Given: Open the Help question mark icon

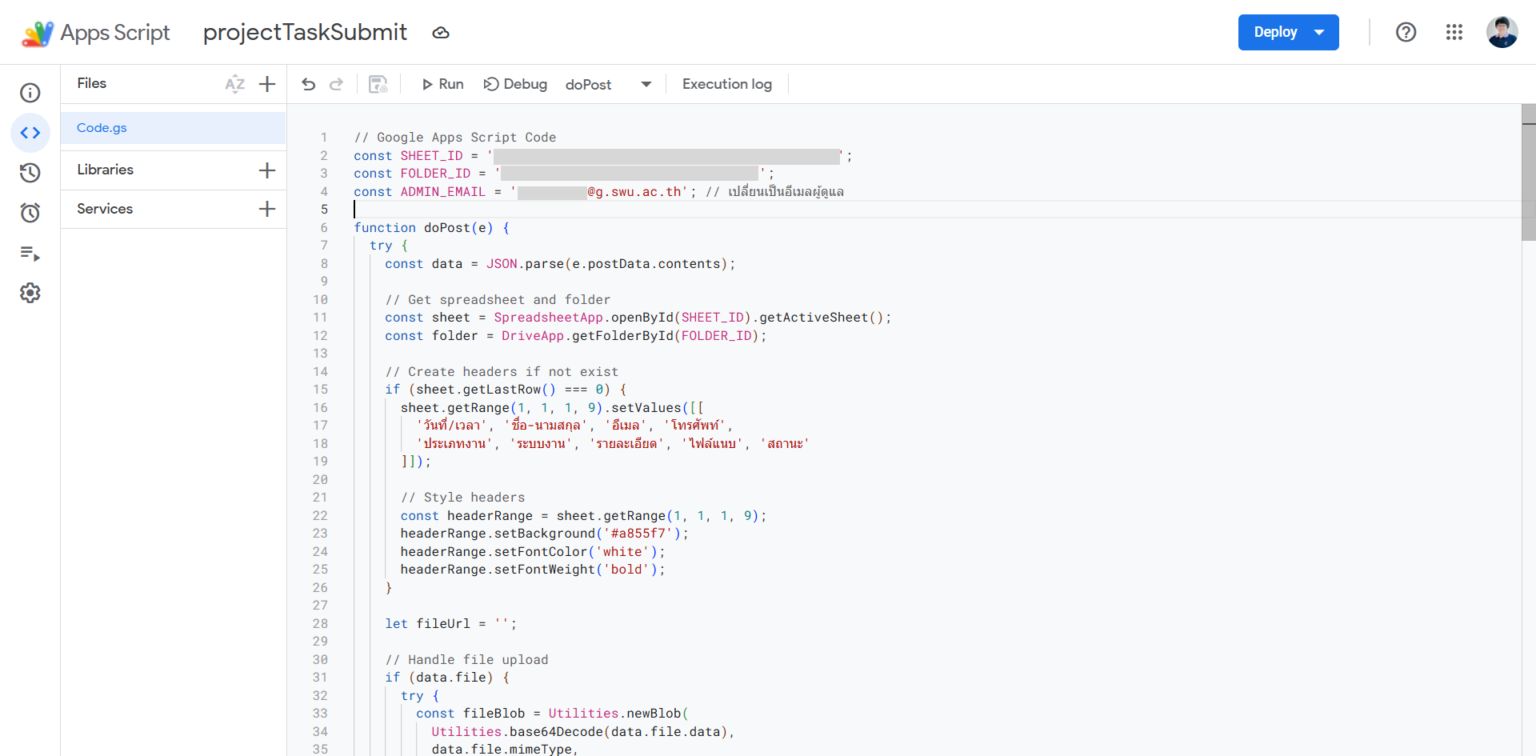Looking at the screenshot, I should [1406, 32].
